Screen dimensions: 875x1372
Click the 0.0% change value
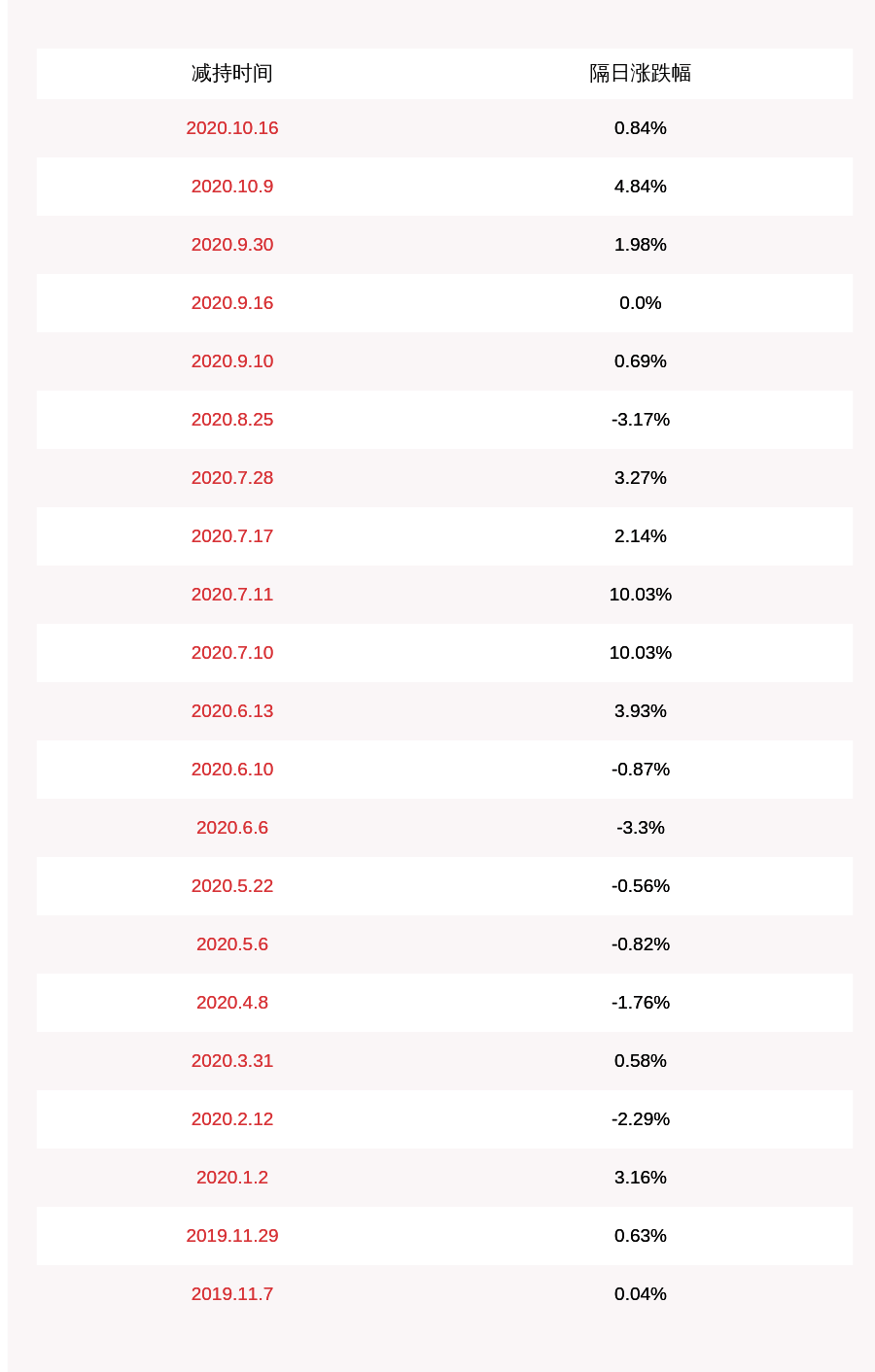(x=640, y=303)
